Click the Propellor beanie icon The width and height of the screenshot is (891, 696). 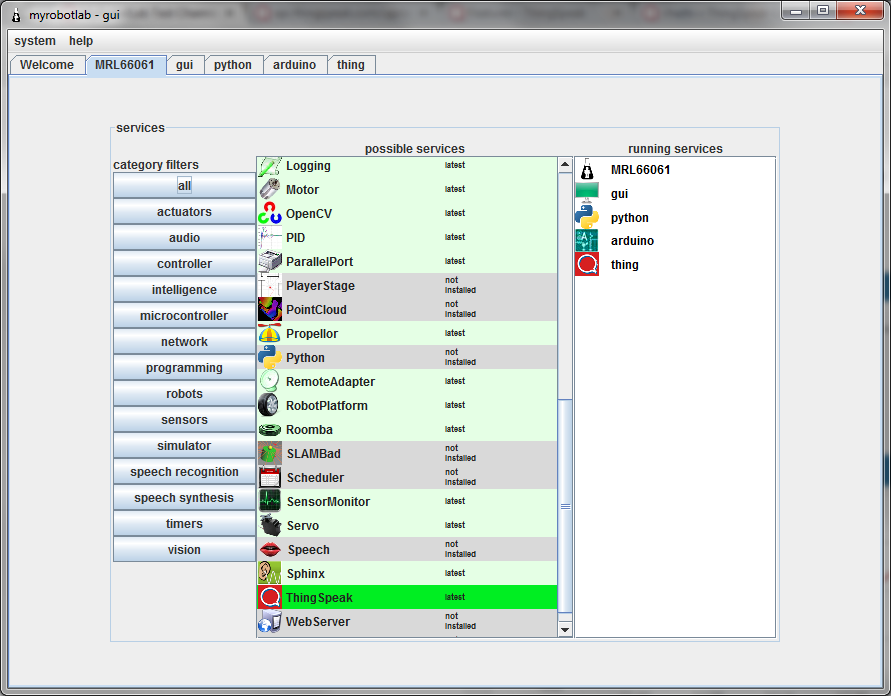click(269, 334)
